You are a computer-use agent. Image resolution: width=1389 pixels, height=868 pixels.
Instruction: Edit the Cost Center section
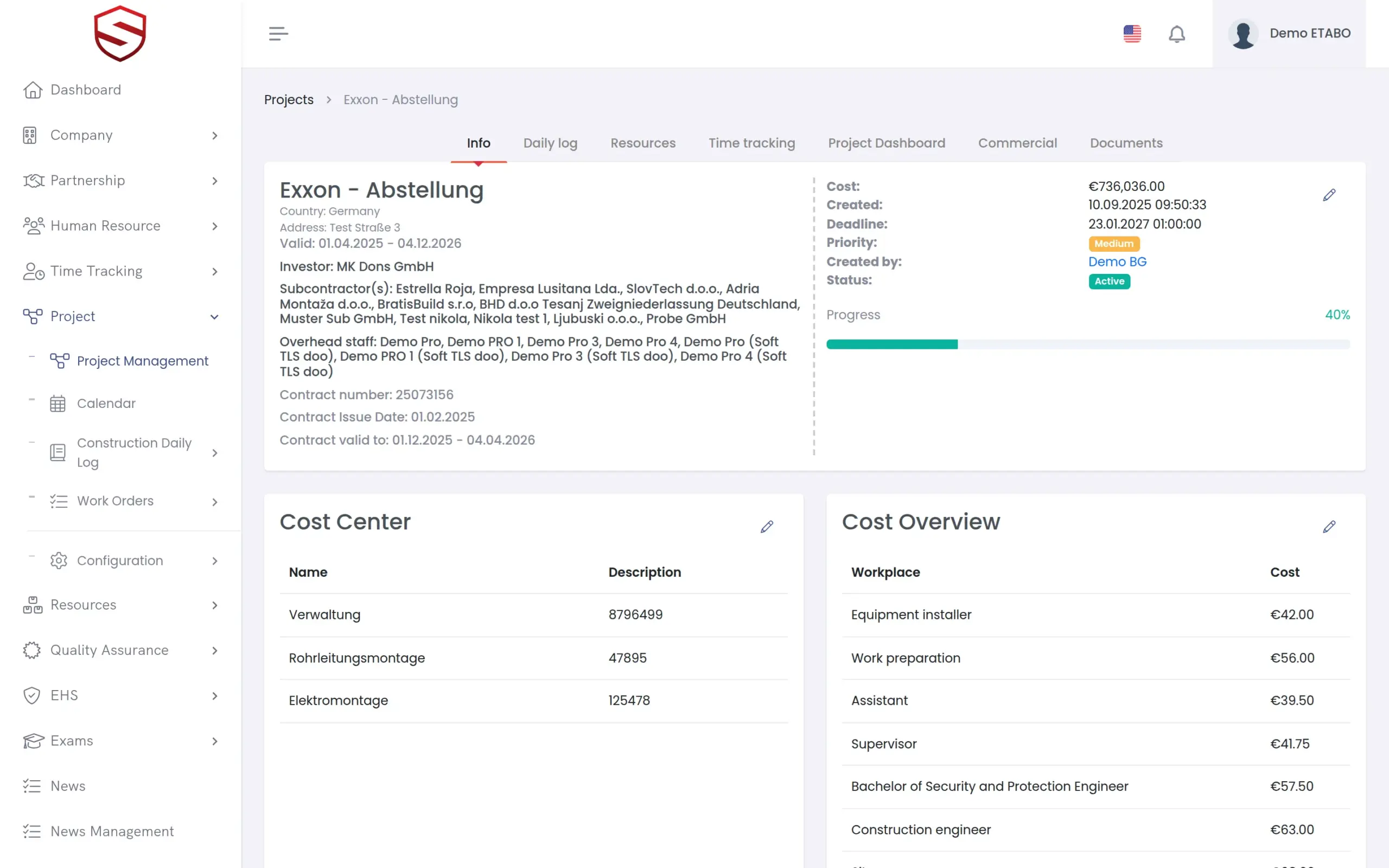767,527
